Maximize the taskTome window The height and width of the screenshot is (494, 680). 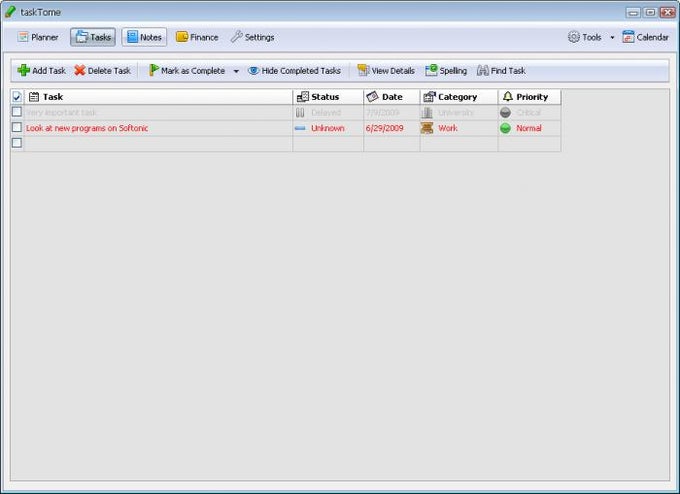coord(650,13)
